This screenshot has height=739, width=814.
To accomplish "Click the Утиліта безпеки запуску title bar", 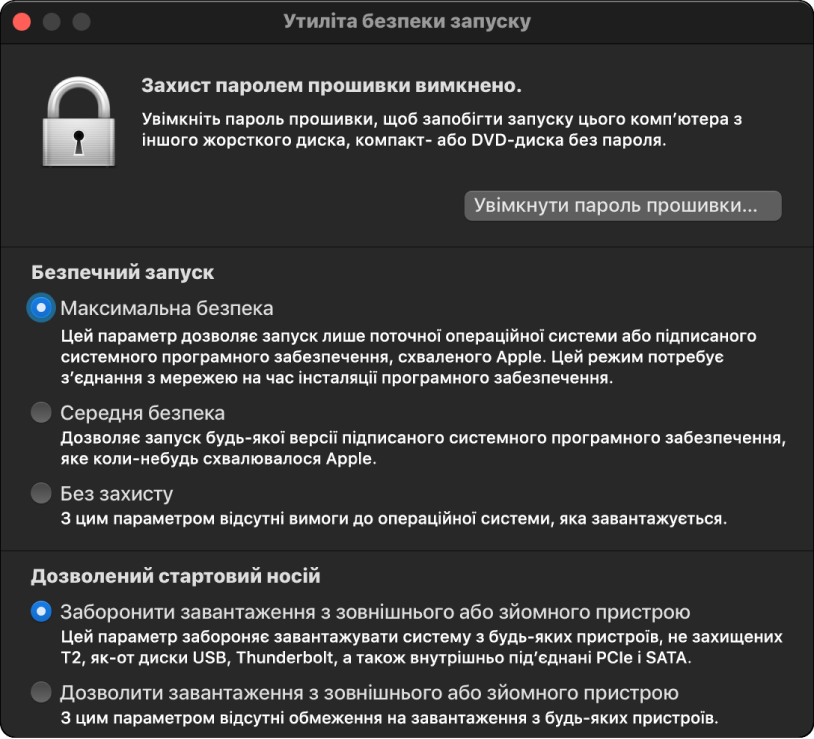I will (x=407, y=19).
